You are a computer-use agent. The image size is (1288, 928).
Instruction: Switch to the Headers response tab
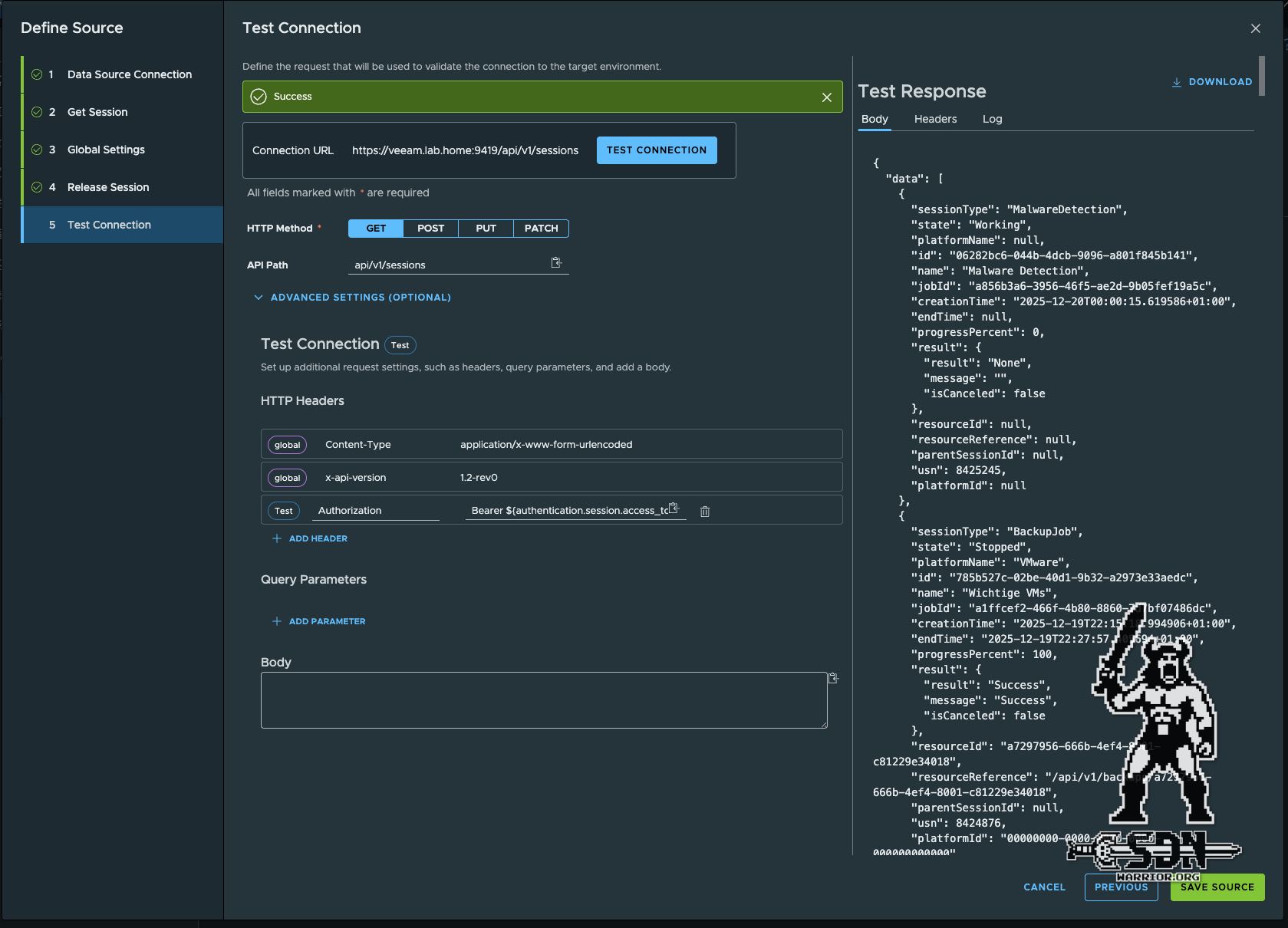(x=935, y=119)
